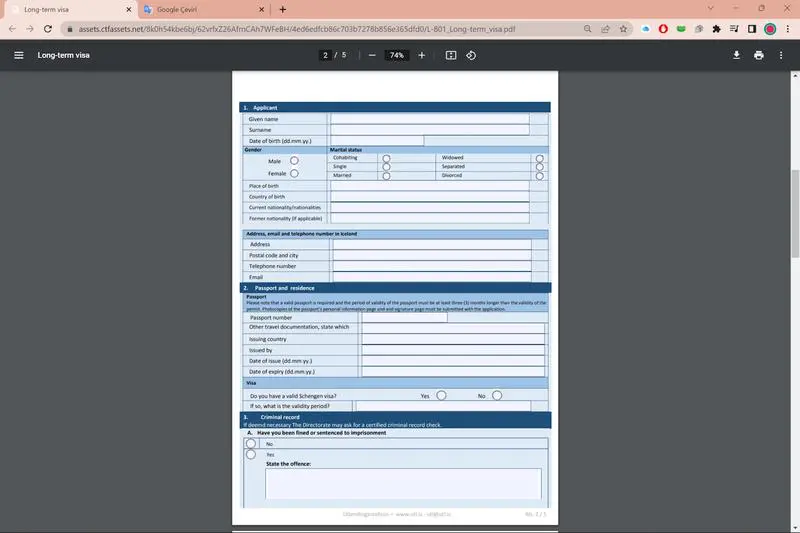Click the PDF zoom percentage field
This screenshot has width=800, height=533.
click(397, 55)
